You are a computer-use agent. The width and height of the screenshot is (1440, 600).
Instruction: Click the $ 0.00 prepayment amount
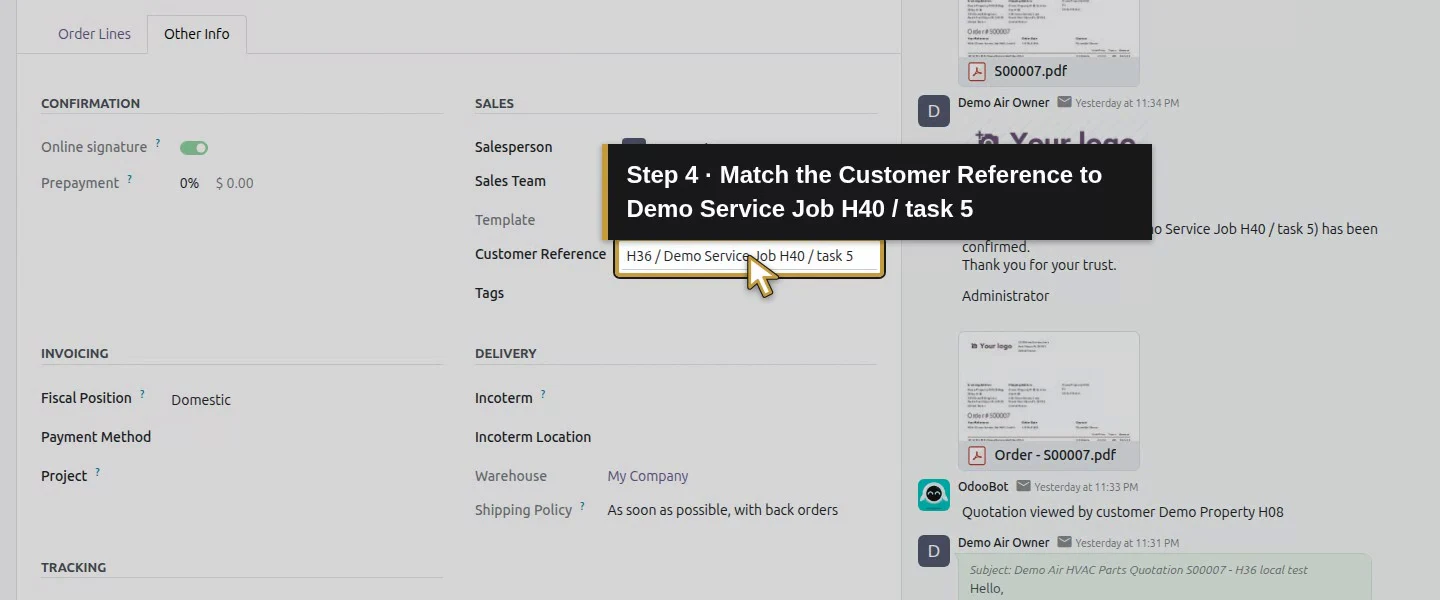point(235,183)
